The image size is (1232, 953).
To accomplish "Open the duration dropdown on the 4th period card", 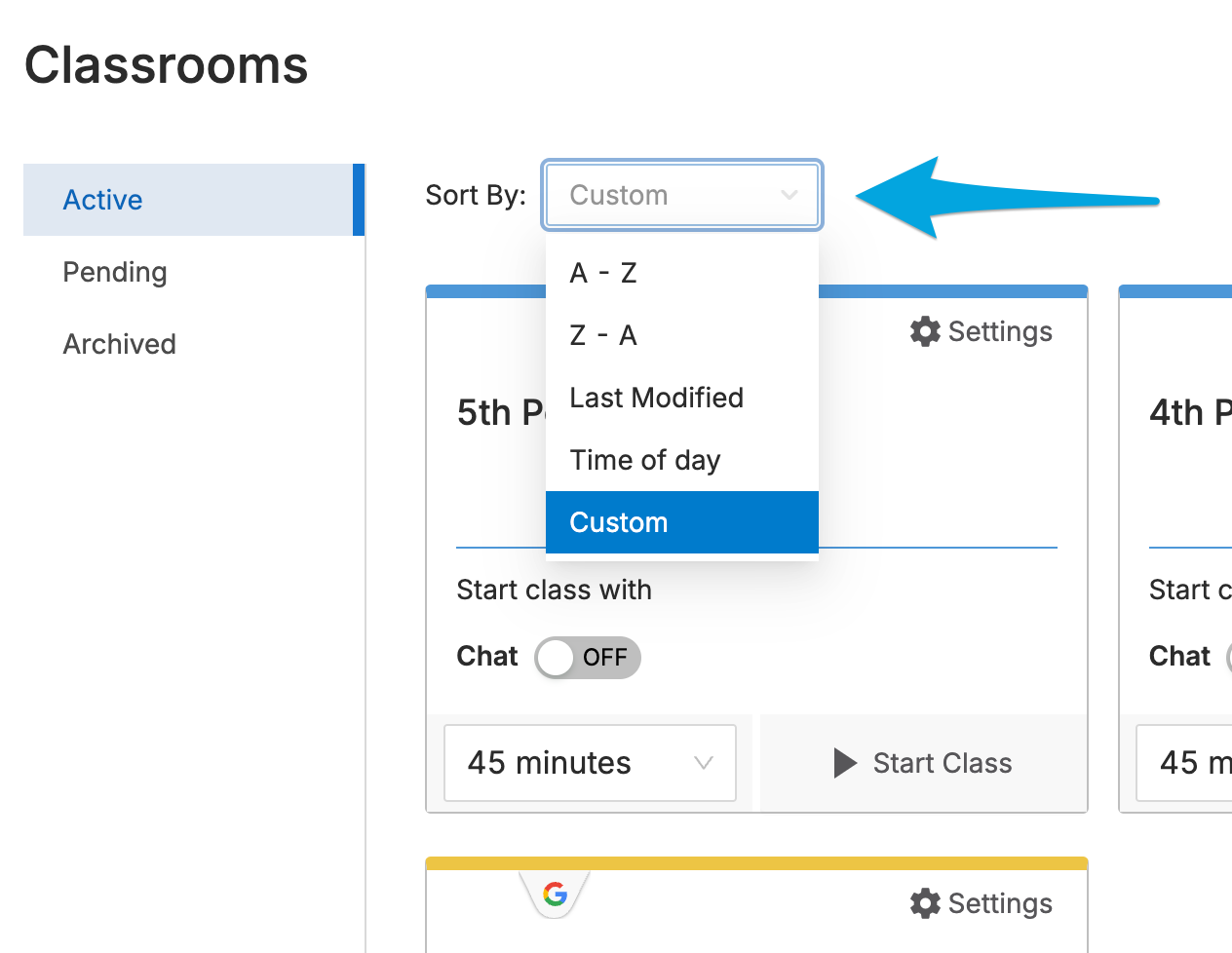I will click(1184, 763).
